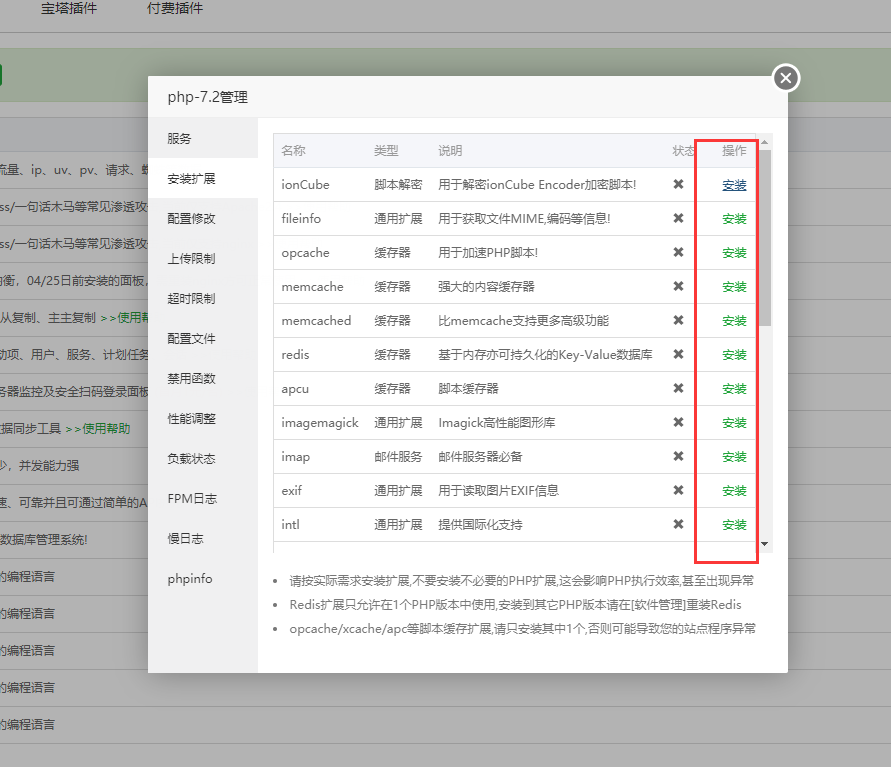
Task: Click the exif row X status icon
Action: tap(678, 490)
